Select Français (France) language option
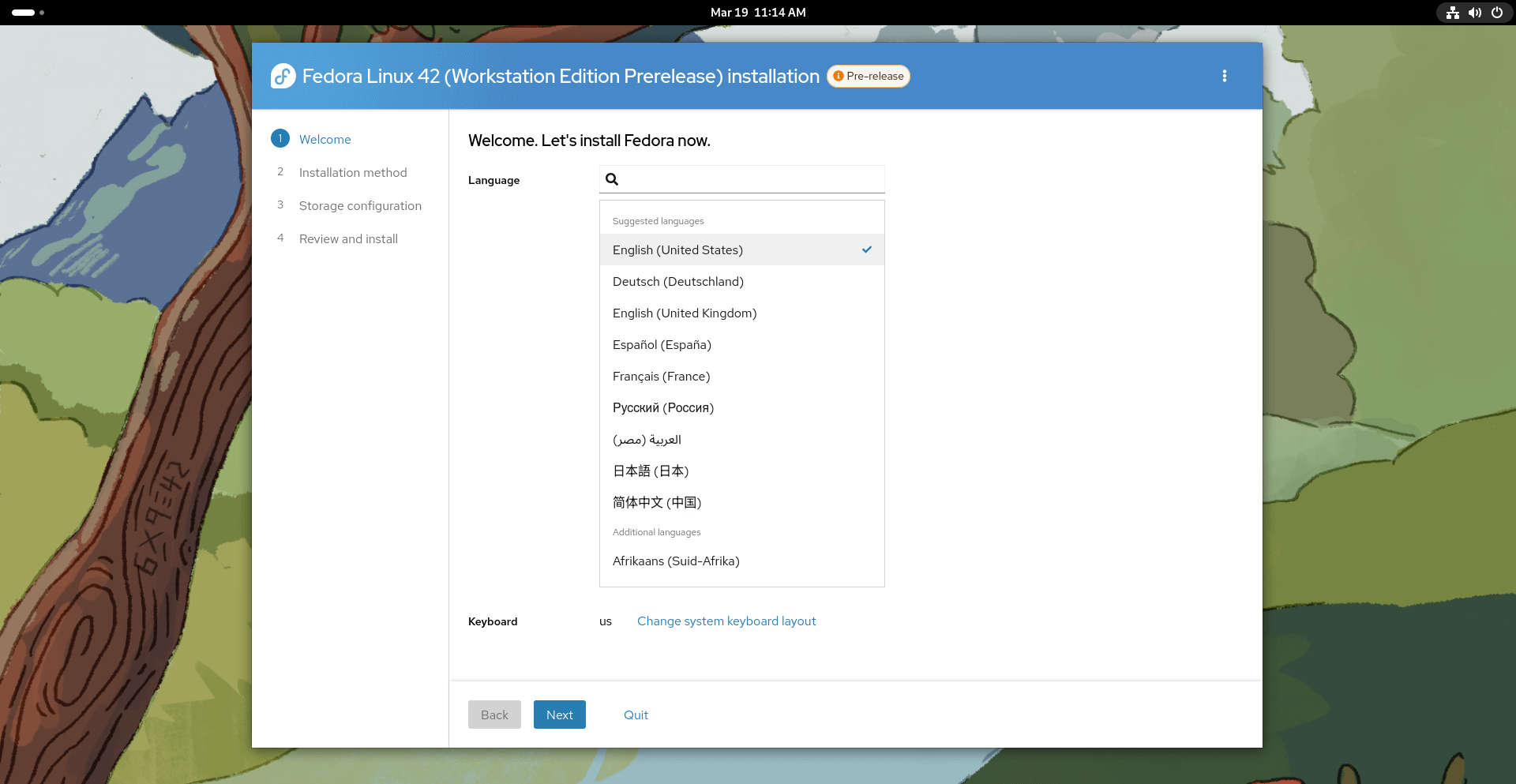Image resolution: width=1516 pixels, height=784 pixels. pos(662,376)
